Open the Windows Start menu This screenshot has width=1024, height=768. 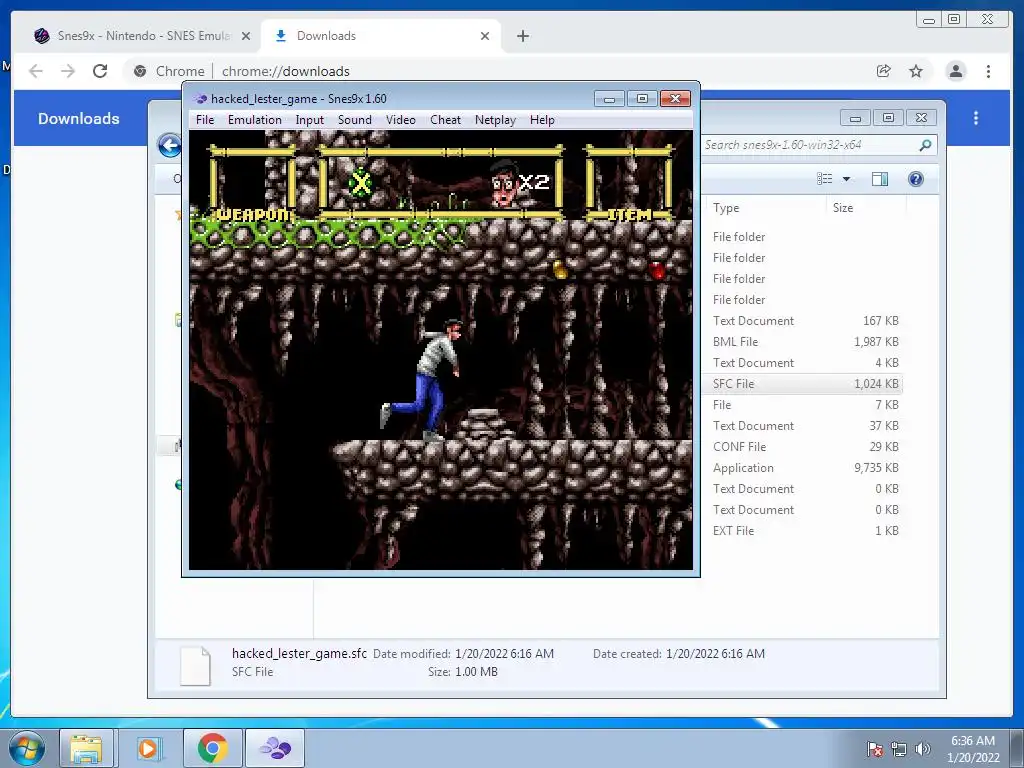pos(27,748)
